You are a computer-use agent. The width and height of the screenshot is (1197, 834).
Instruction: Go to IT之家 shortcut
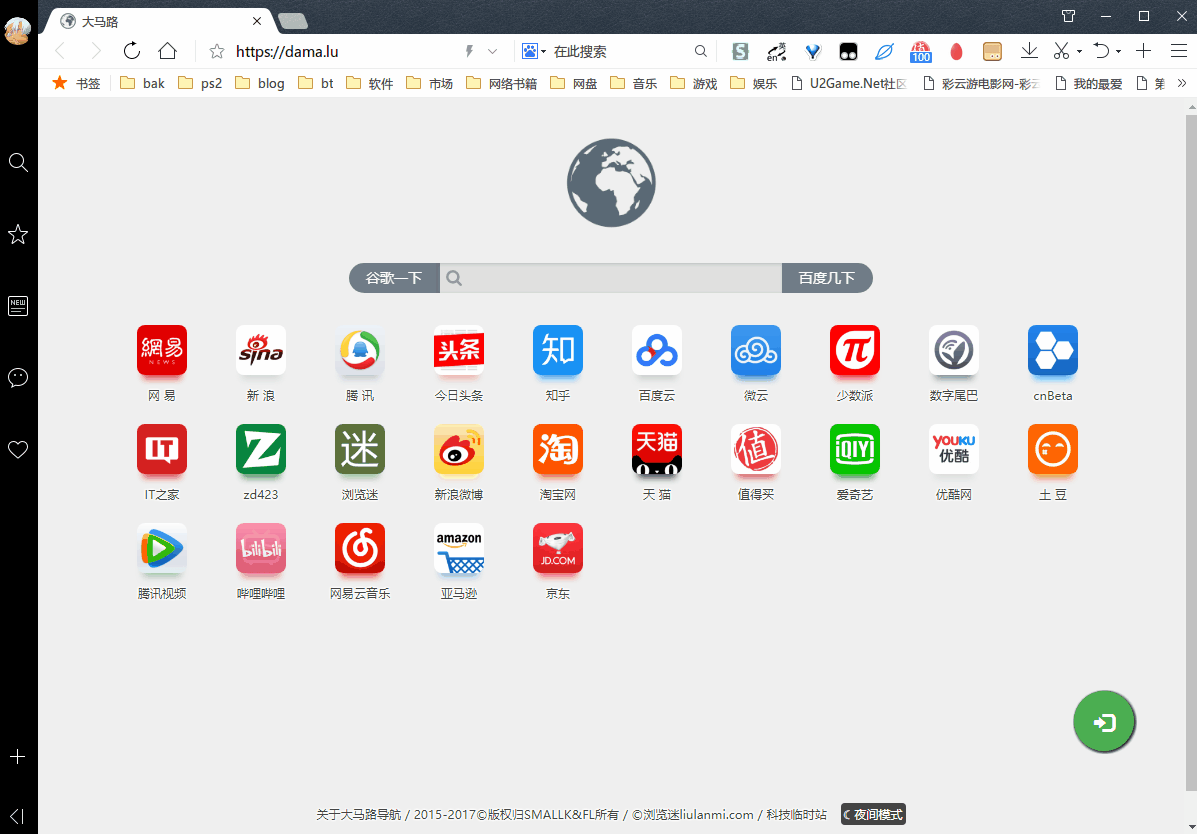[162, 449]
